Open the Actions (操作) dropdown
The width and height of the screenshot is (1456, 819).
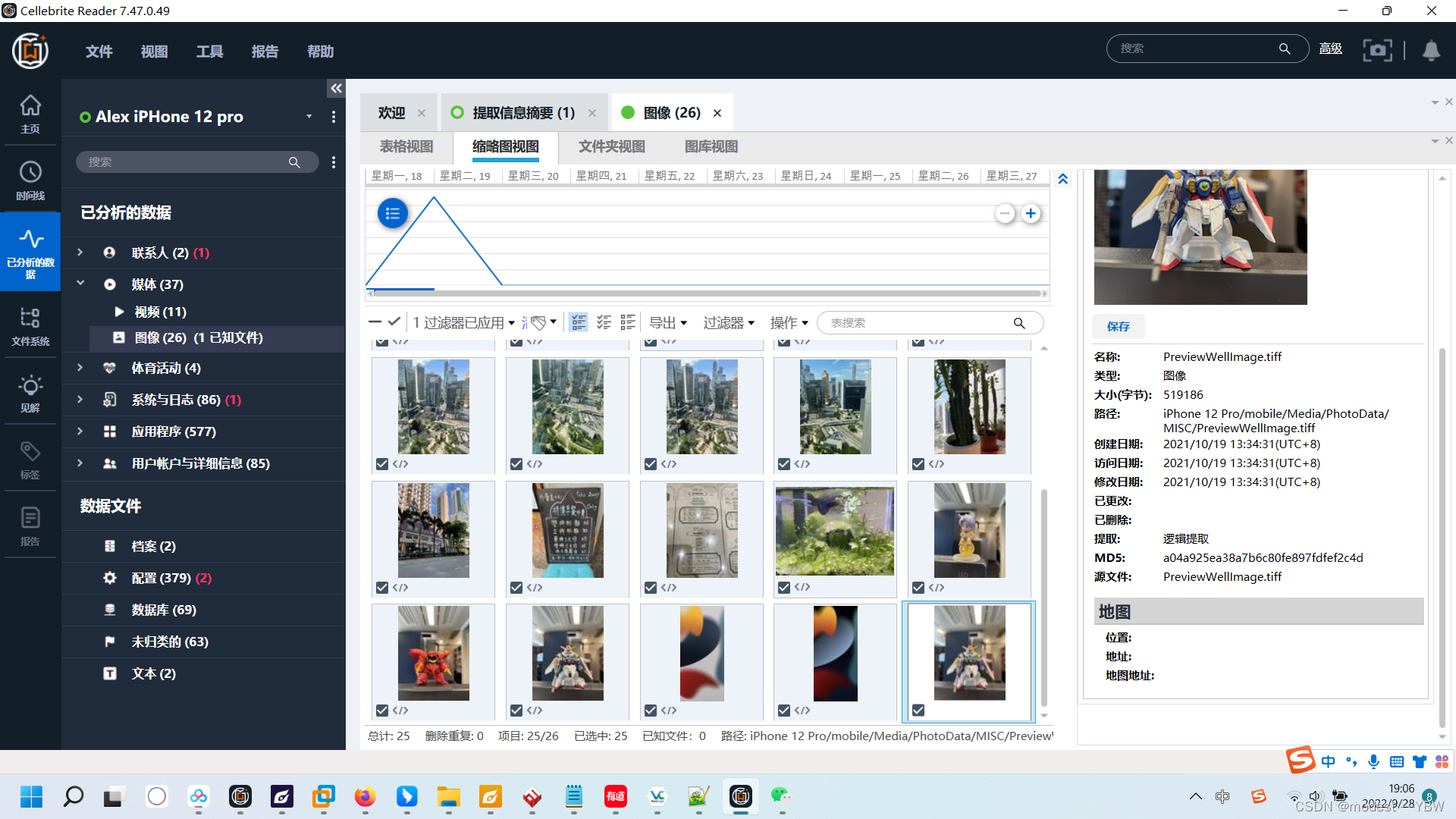789,323
